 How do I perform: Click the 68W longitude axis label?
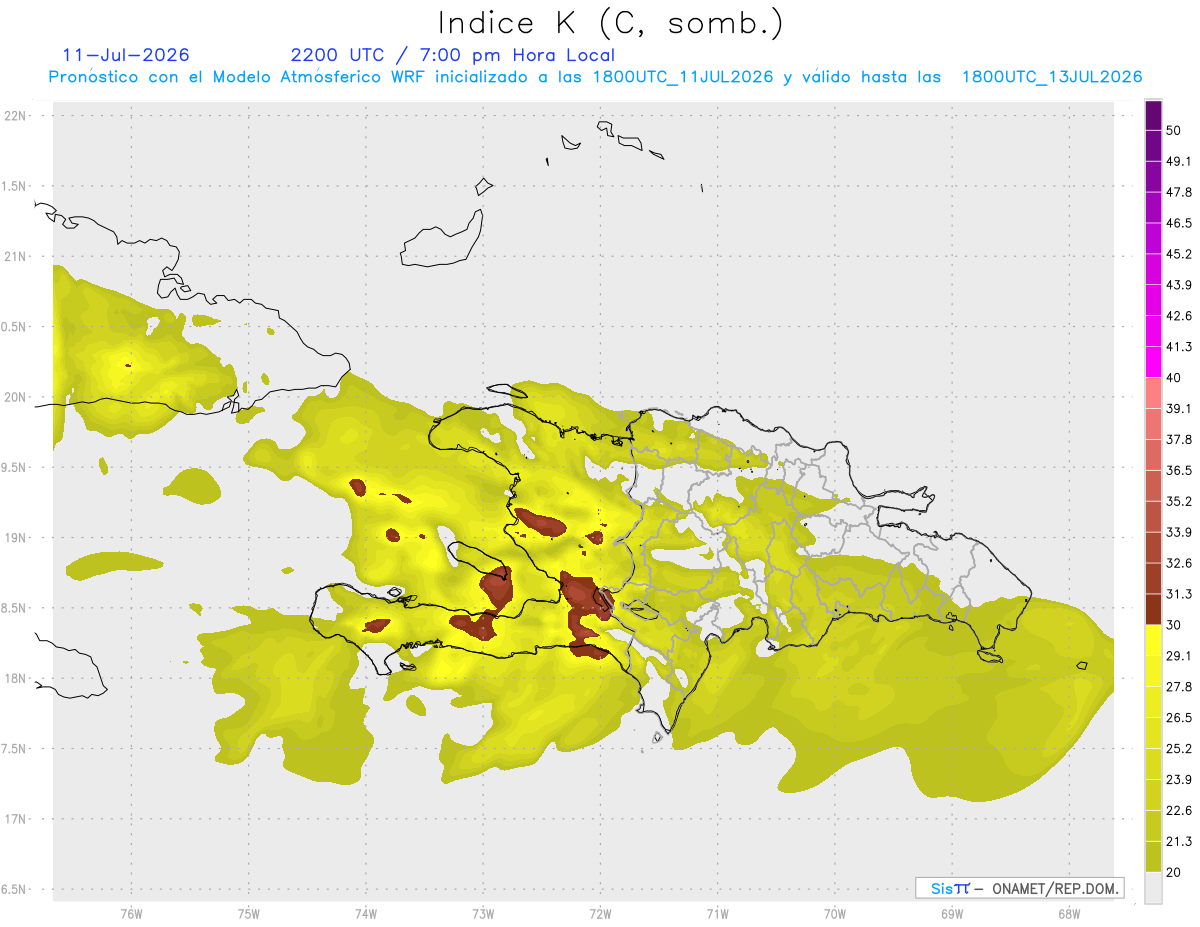tap(1068, 914)
